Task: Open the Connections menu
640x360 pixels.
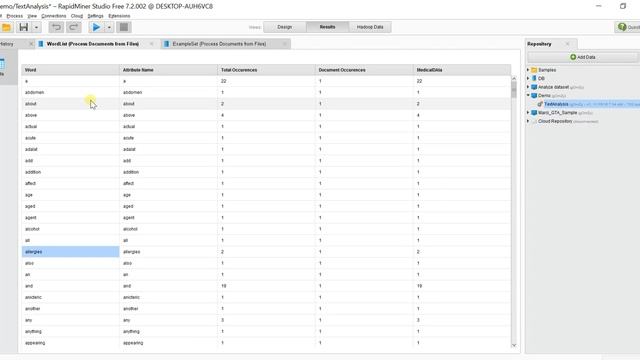Action: tap(53, 16)
